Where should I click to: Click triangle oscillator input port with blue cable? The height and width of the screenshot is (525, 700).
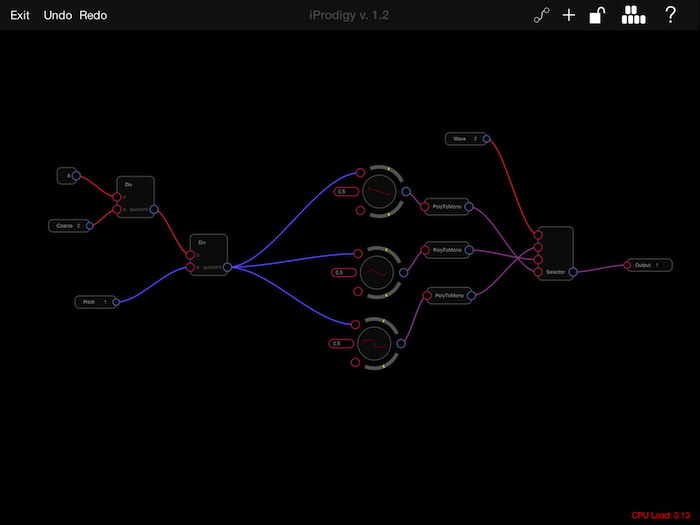tap(358, 254)
